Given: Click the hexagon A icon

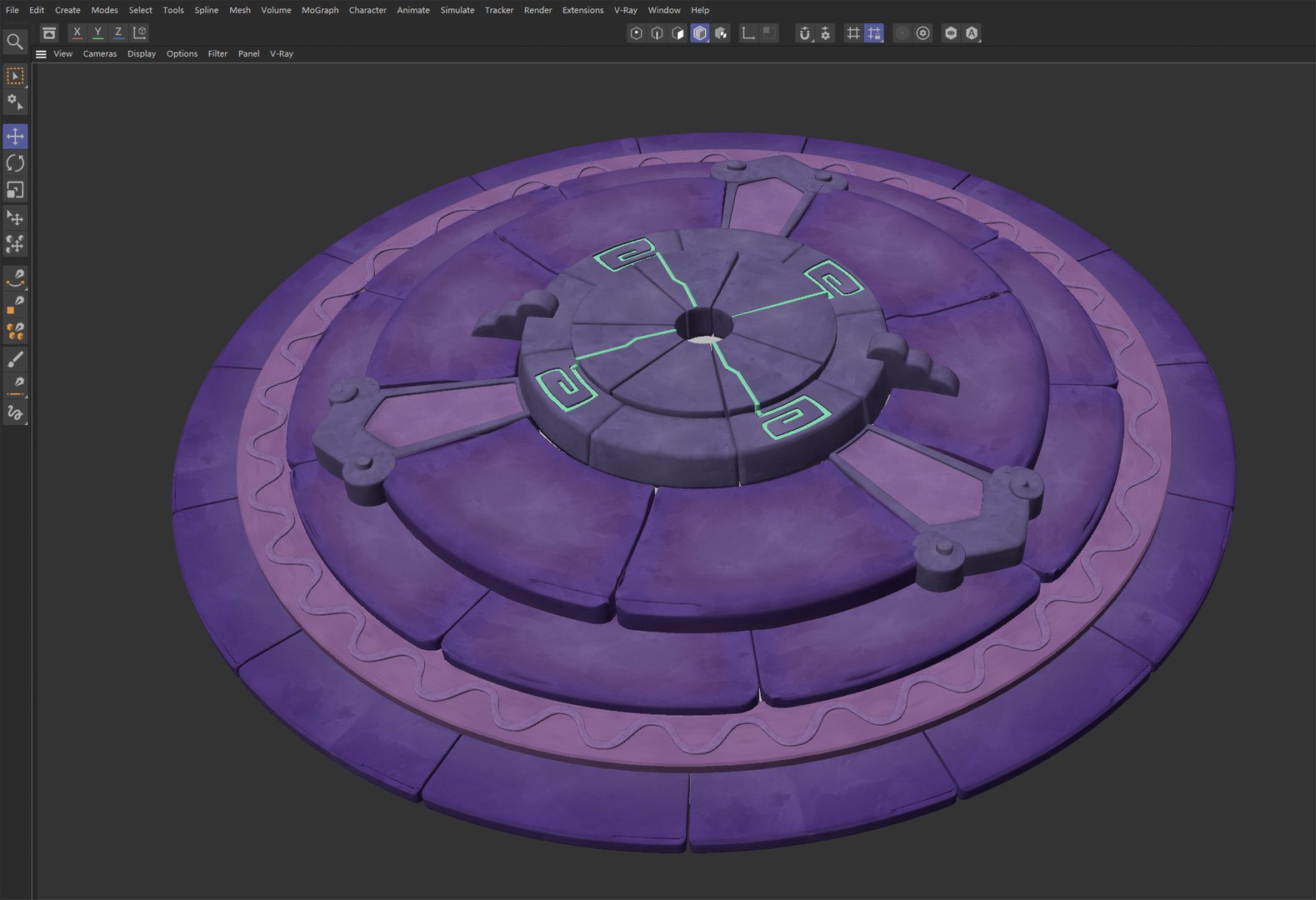Looking at the screenshot, I should pos(972,33).
